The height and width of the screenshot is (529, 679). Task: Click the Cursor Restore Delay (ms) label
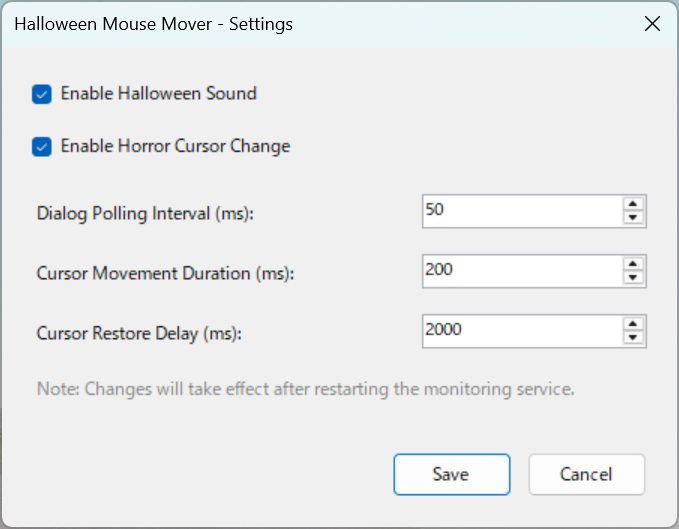click(x=139, y=332)
